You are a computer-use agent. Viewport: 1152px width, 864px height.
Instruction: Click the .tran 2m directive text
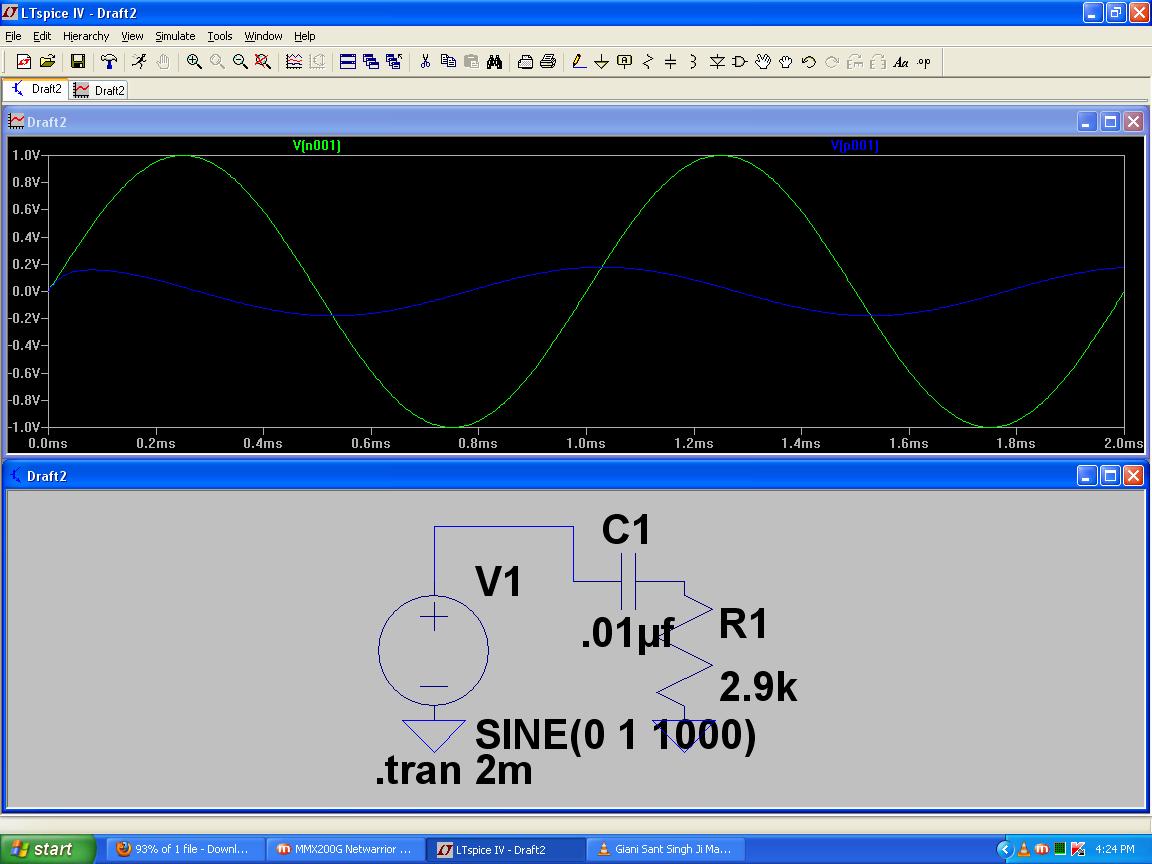(453, 771)
